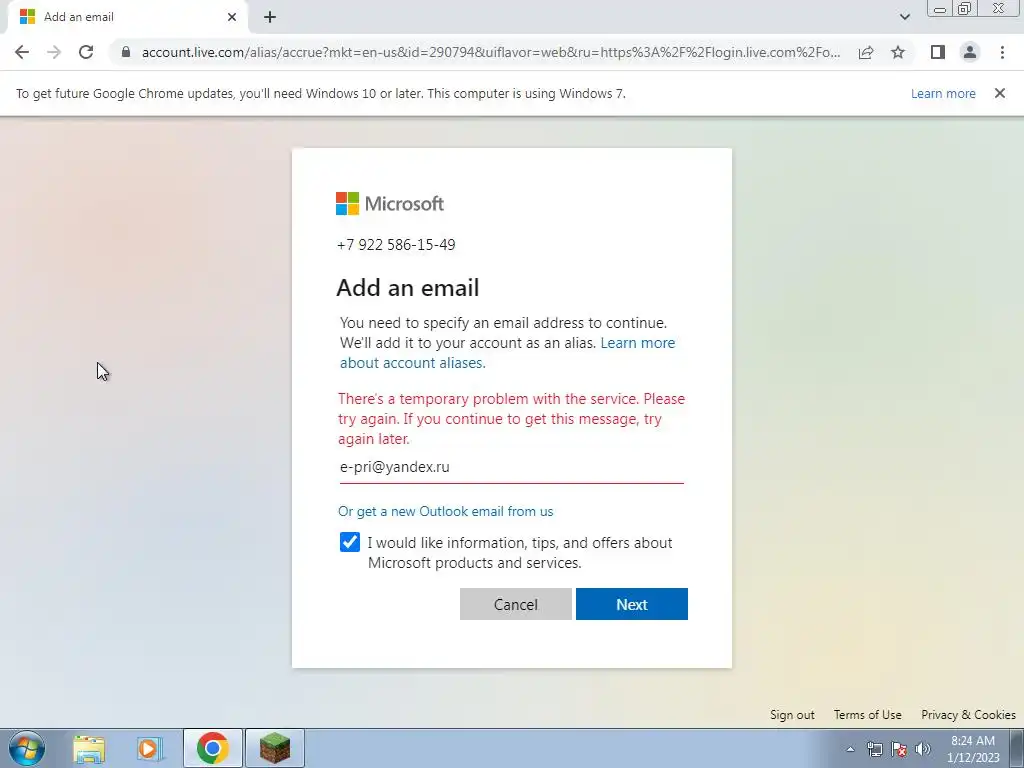Minimize the Chrome window
The image size is (1024, 768).
point(940,8)
